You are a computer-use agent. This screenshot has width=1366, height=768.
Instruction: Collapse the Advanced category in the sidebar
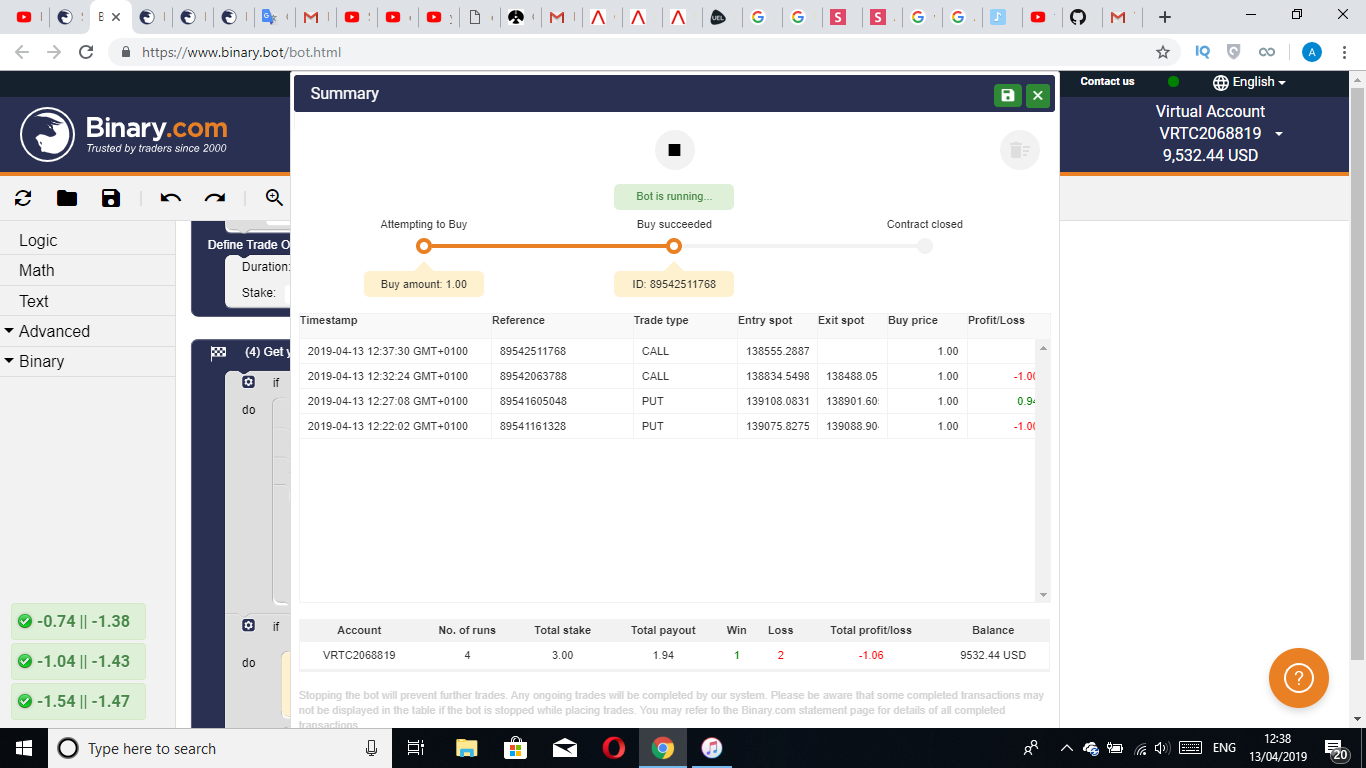[x=54, y=331]
